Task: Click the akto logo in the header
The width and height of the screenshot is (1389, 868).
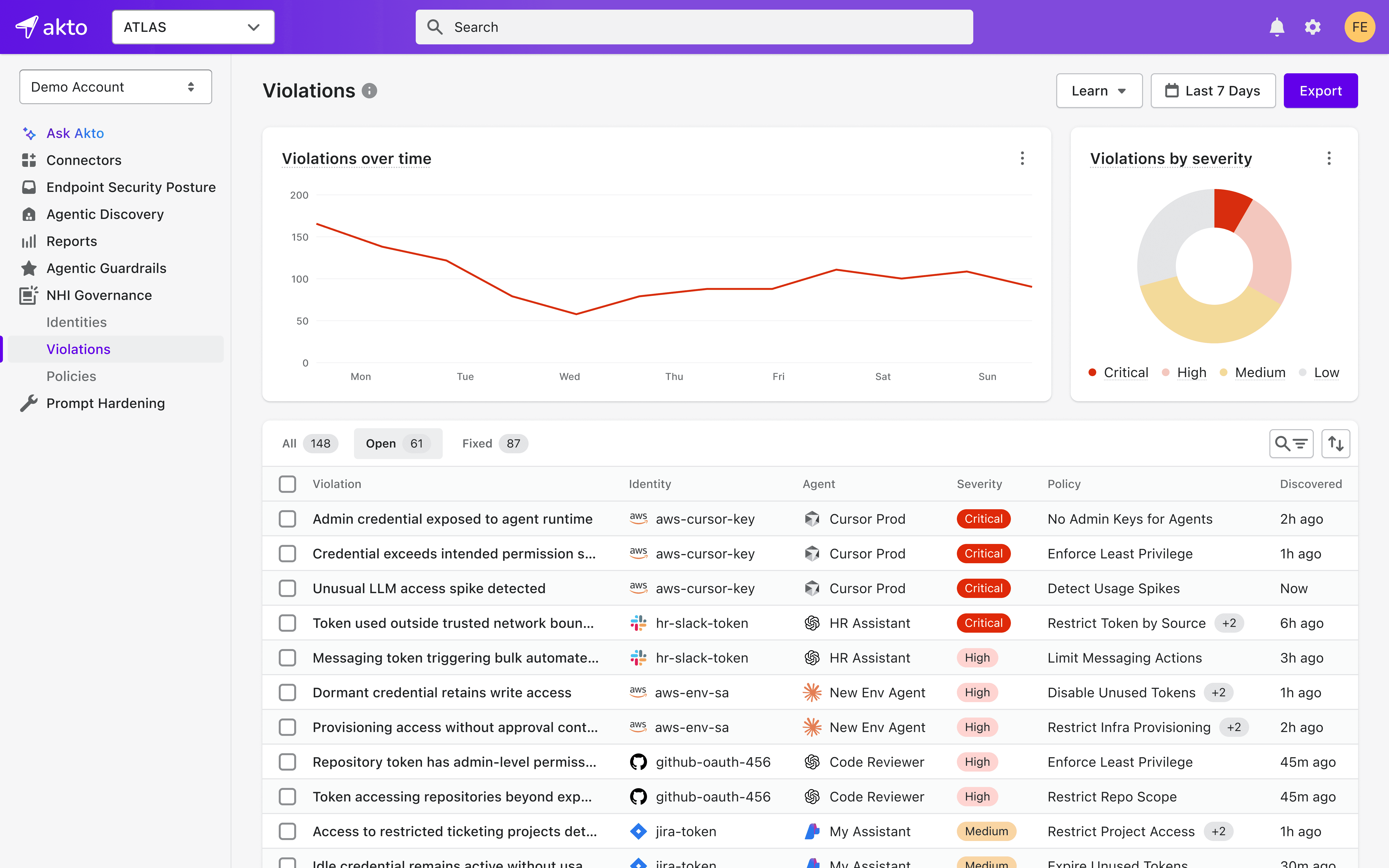Action: click(51, 27)
